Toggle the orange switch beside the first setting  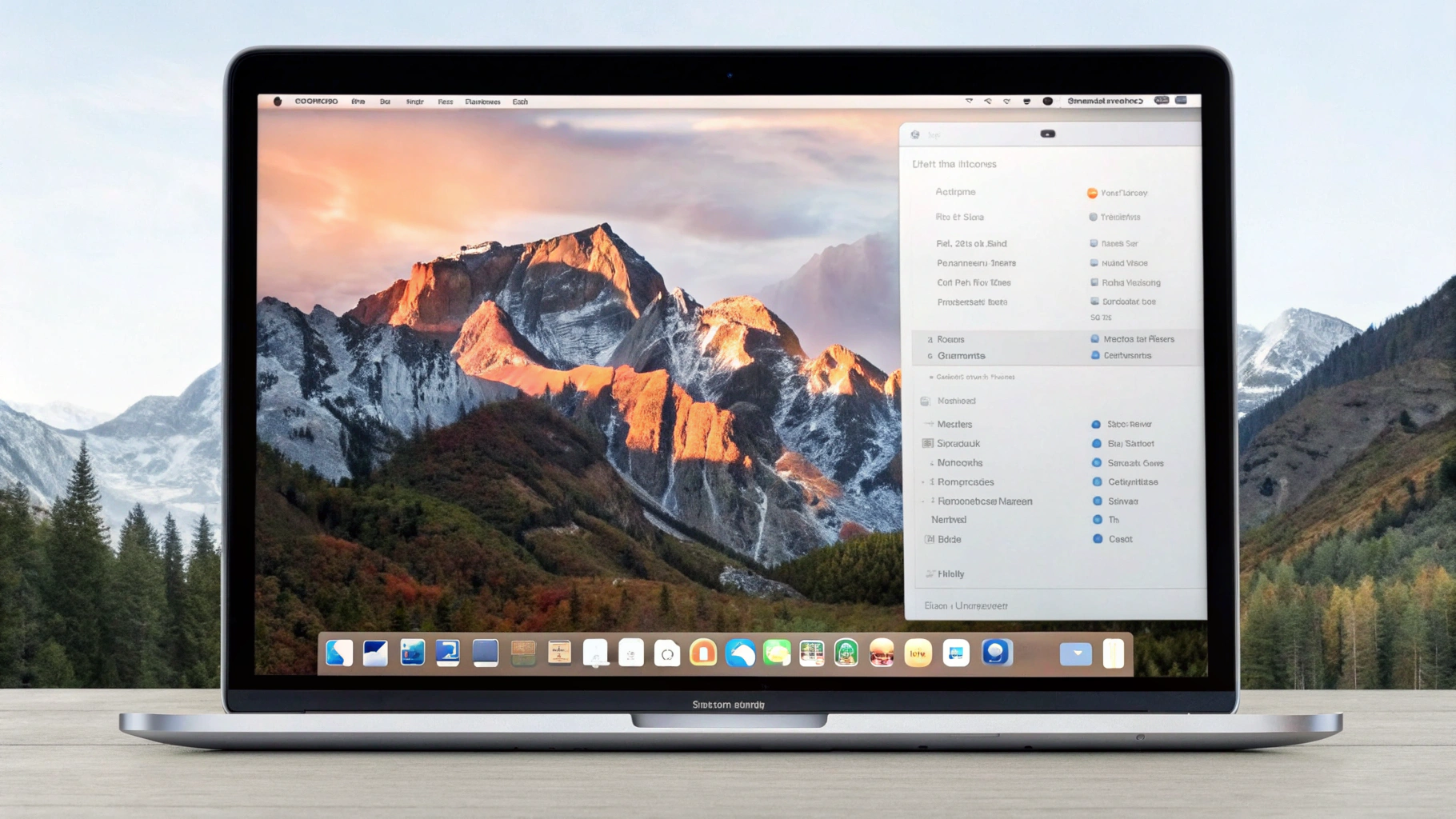(1094, 193)
